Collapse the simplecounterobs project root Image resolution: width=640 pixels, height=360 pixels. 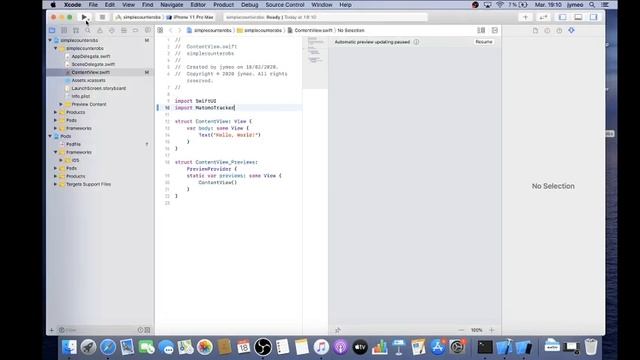[x=50, y=40]
